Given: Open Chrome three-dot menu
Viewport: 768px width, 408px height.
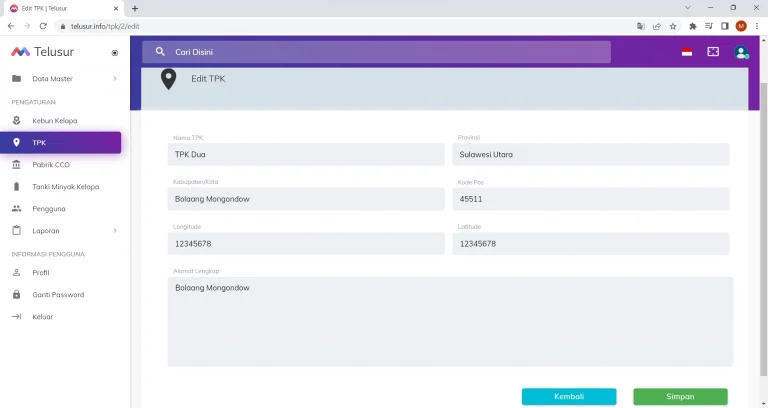Looking at the screenshot, I should [x=757, y=26].
